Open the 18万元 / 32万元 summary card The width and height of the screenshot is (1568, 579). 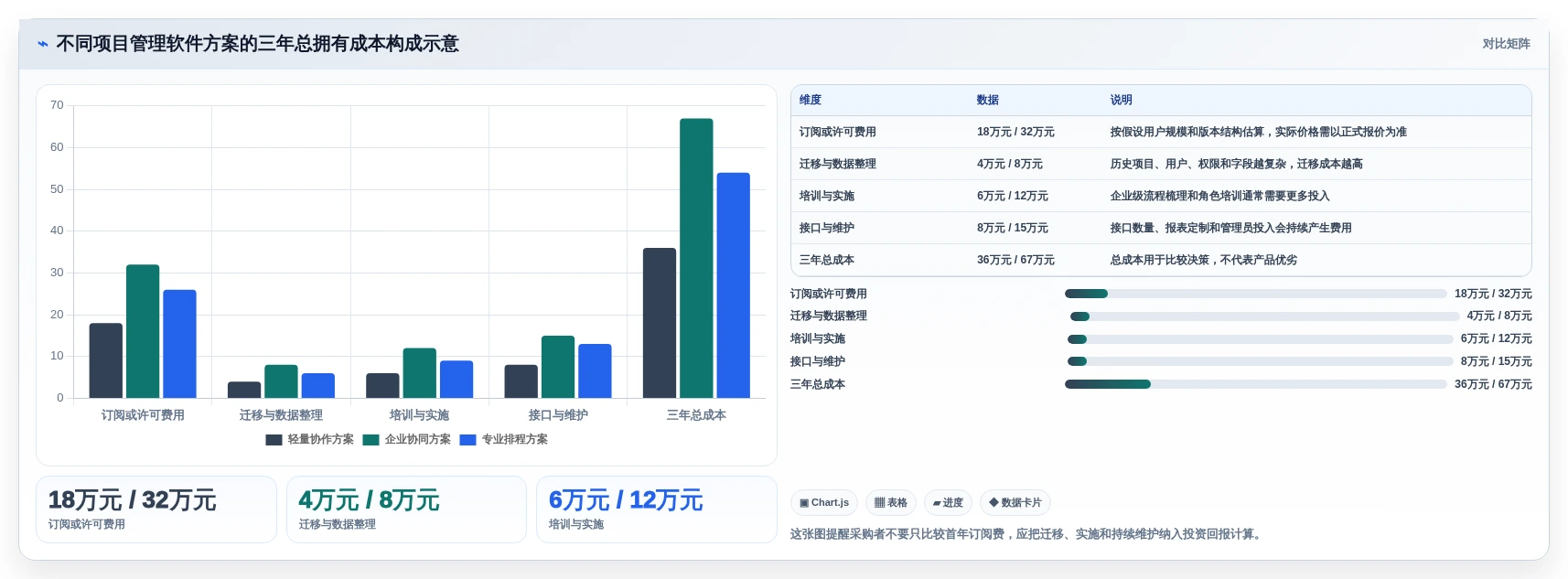(156, 509)
